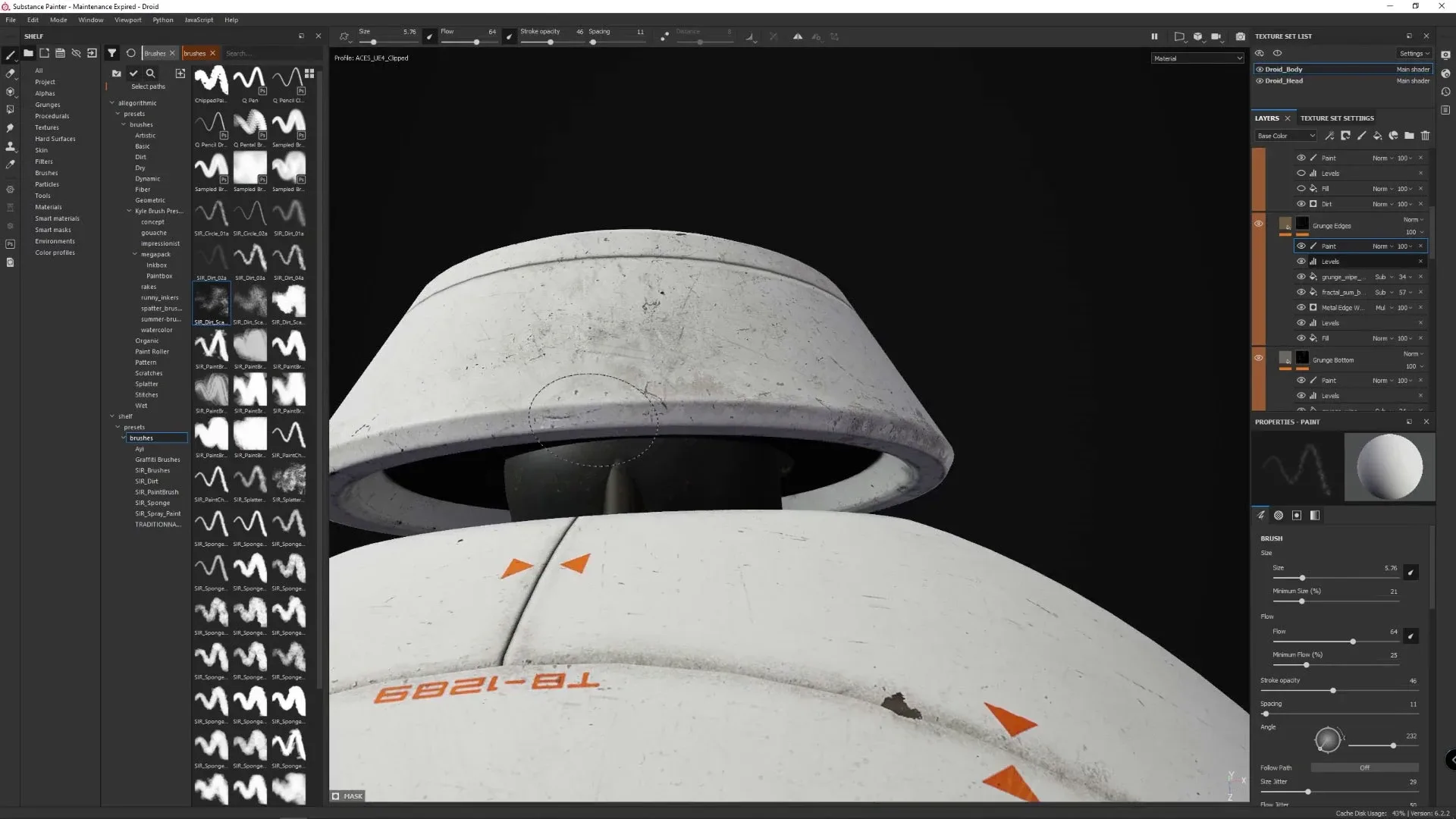This screenshot has width=1456, height=819.
Task: Click the Shelf grid view size icon
Action: coord(309,74)
